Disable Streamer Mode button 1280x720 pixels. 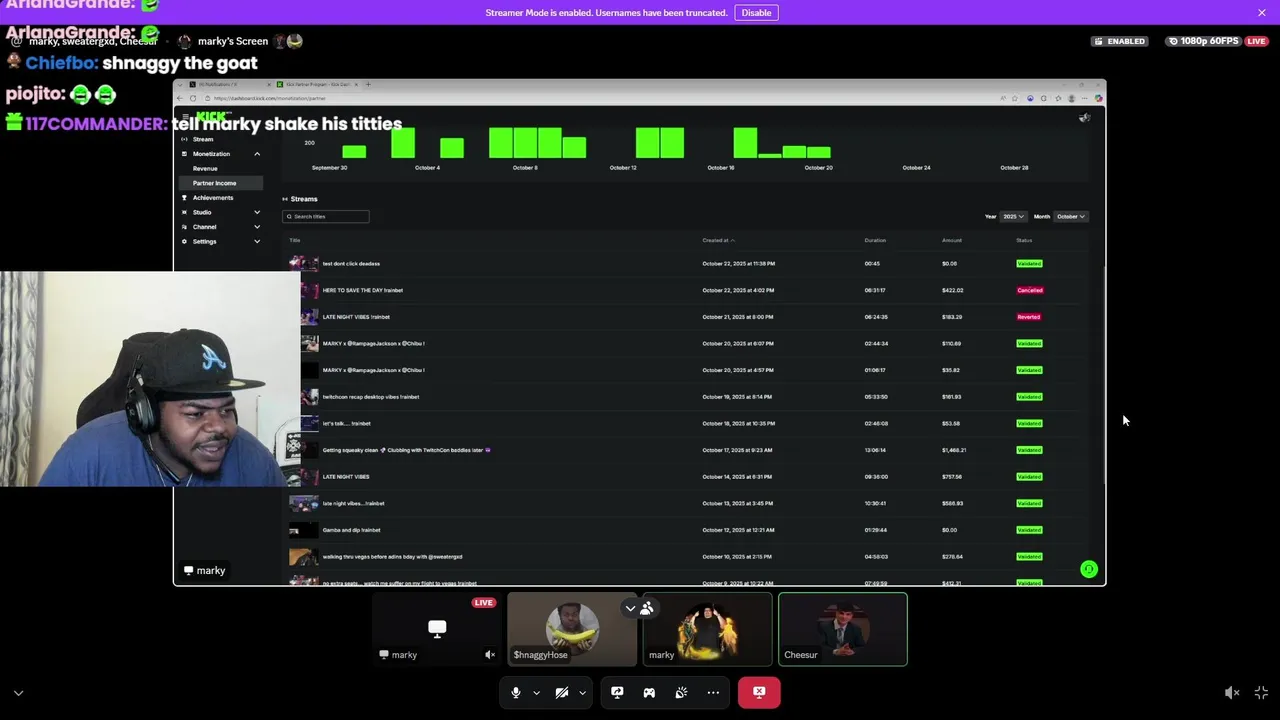point(756,12)
